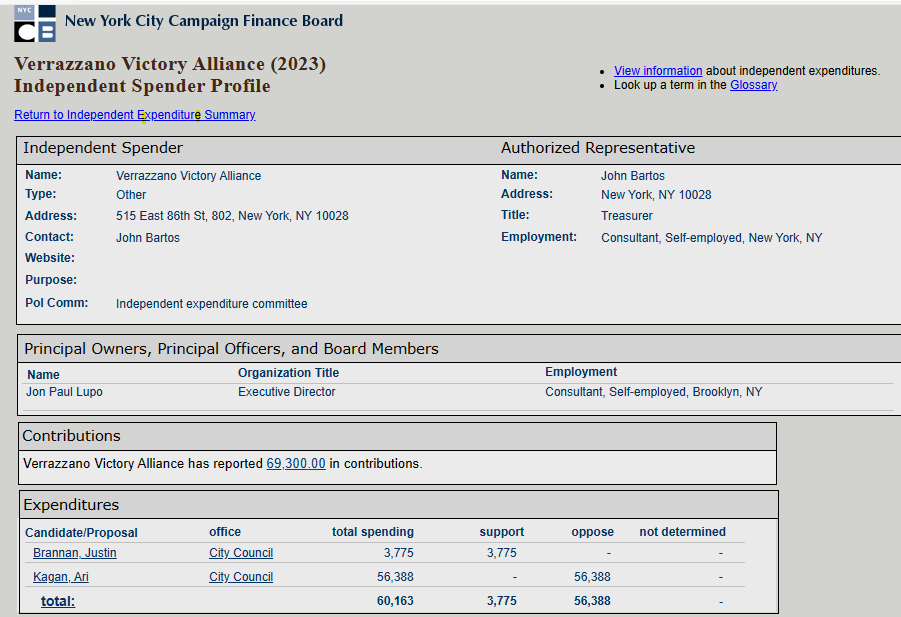Click the Organization Title column header

(288, 373)
